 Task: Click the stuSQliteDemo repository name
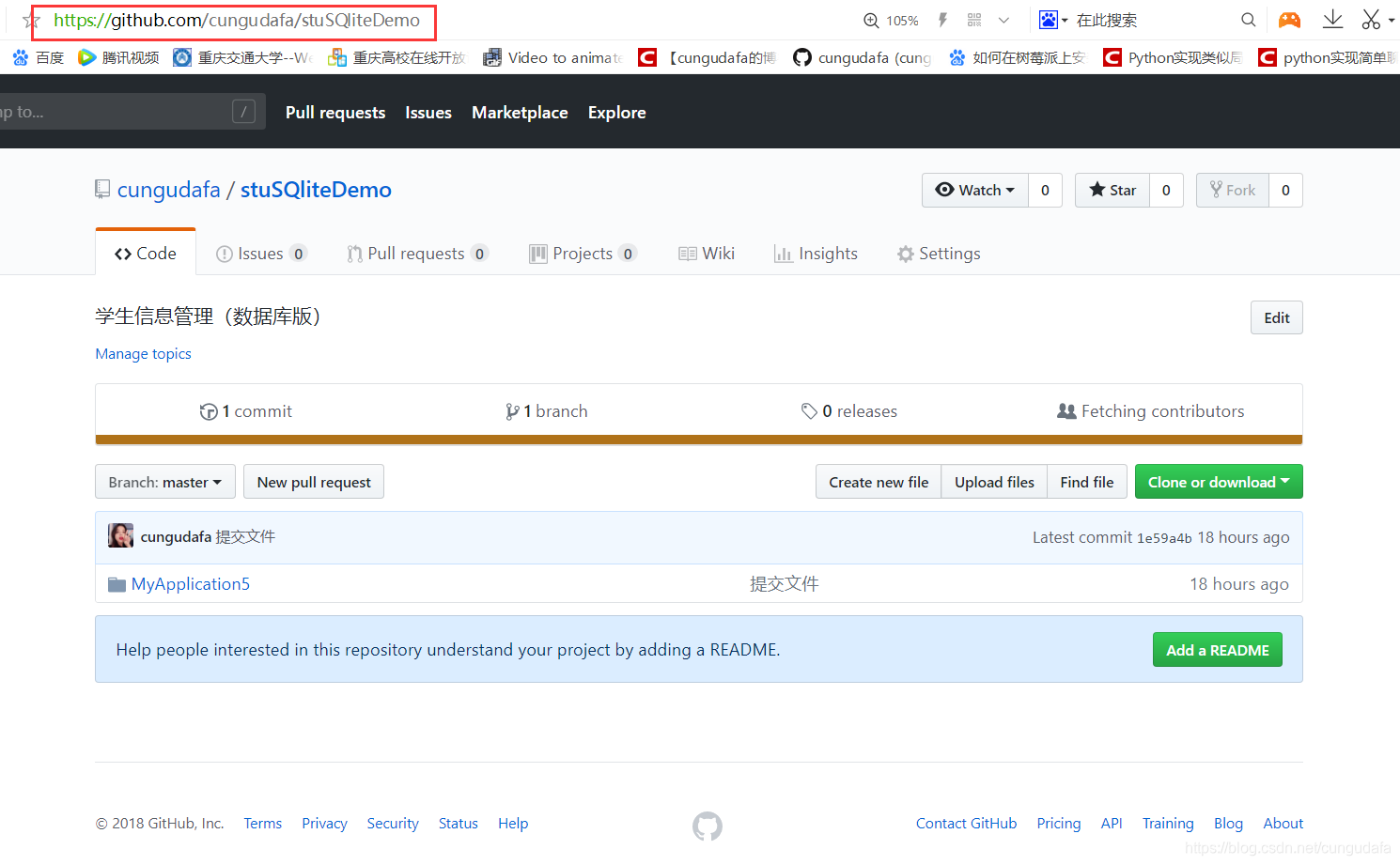(x=316, y=190)
